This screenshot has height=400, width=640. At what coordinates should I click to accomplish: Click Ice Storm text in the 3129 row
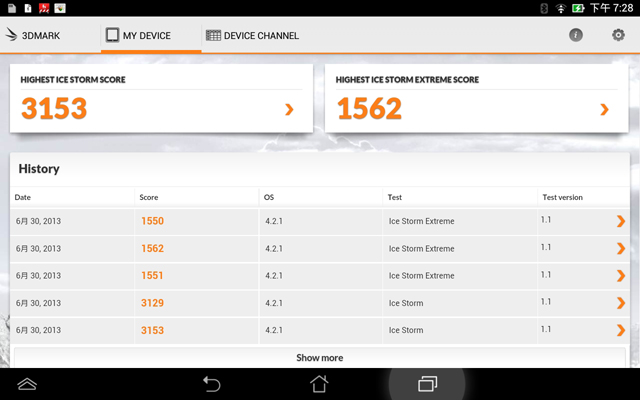click(406, 303)
